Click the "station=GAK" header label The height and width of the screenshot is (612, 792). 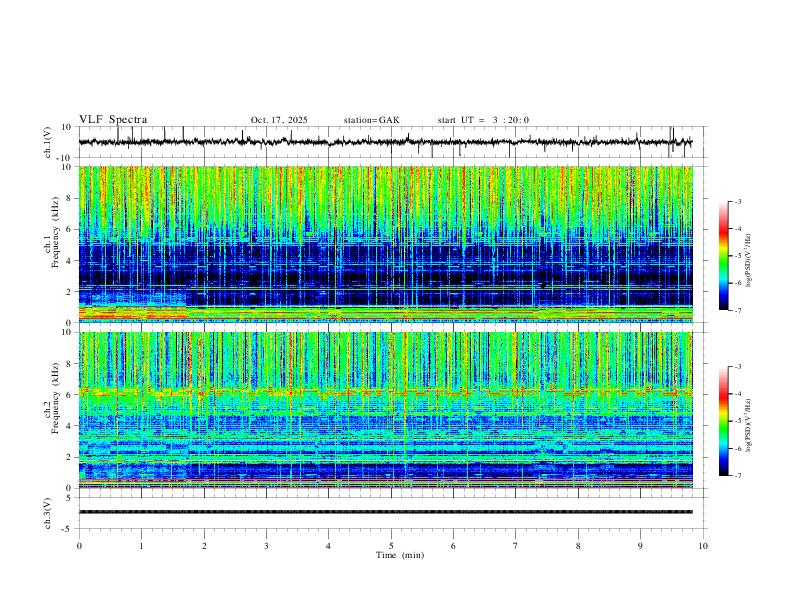(x=372, y=120)
